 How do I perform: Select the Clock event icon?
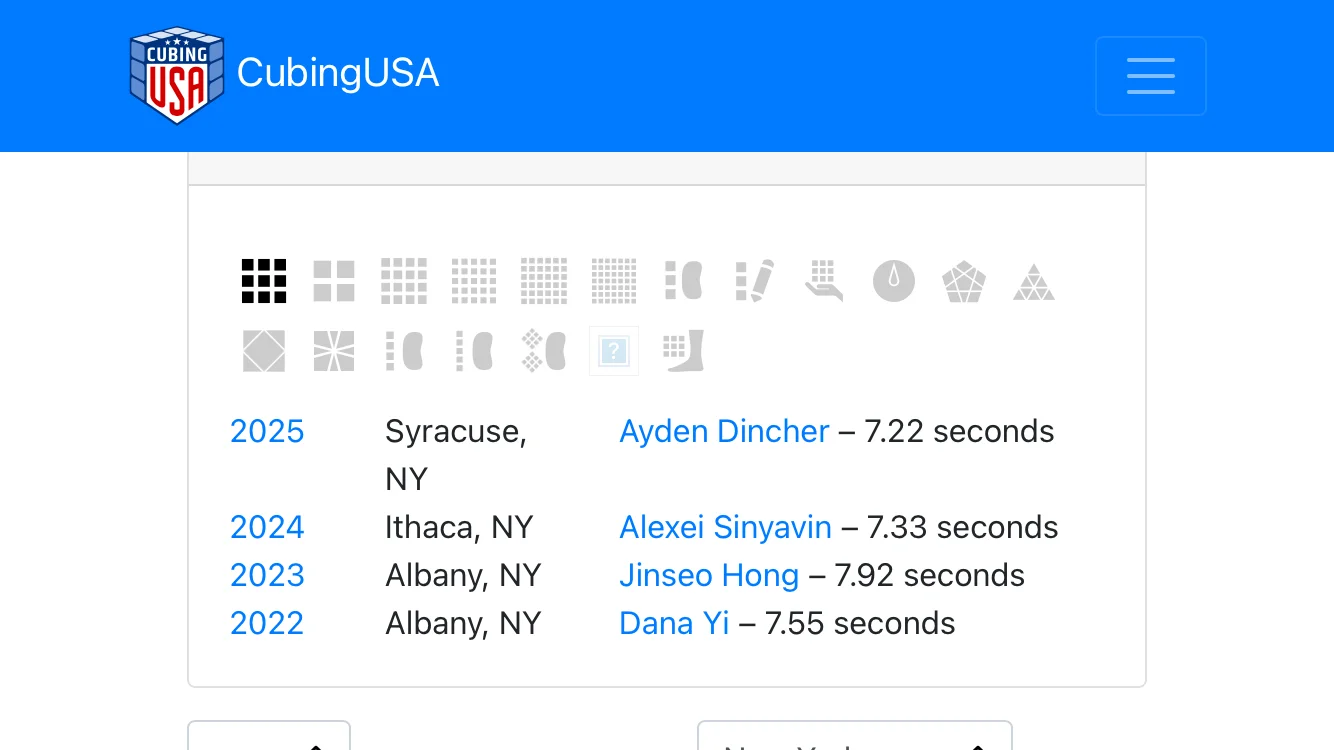pyautogui.click(x=894, y=281)
